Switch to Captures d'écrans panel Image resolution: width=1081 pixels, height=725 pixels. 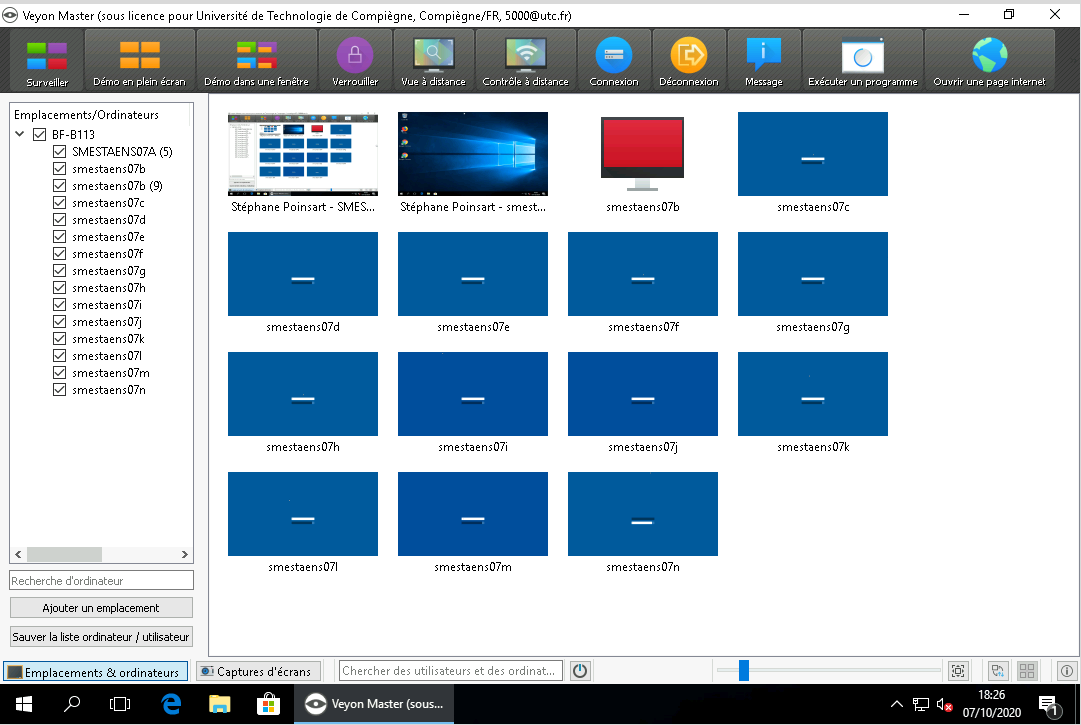coord(258,672)
